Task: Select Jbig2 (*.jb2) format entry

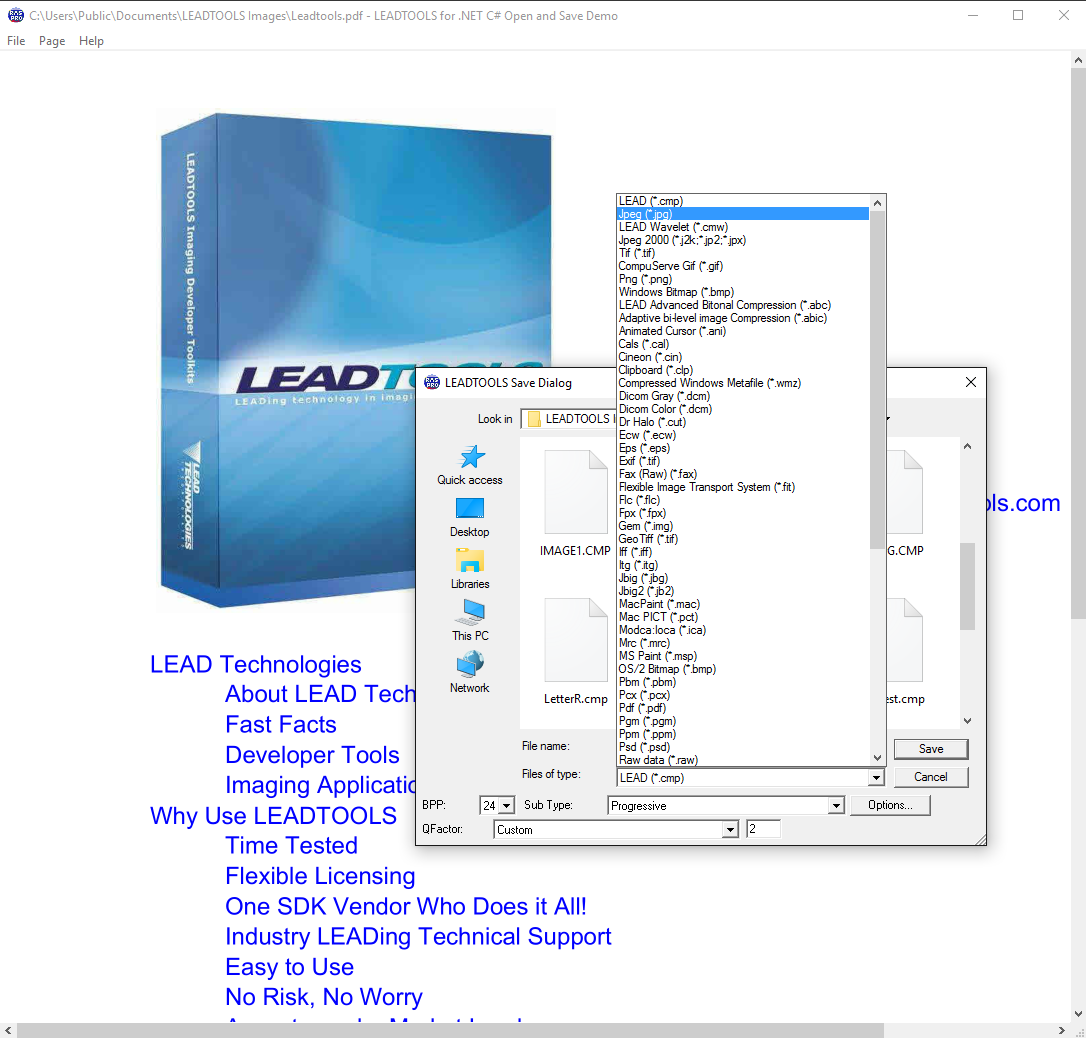Action: 742,591
